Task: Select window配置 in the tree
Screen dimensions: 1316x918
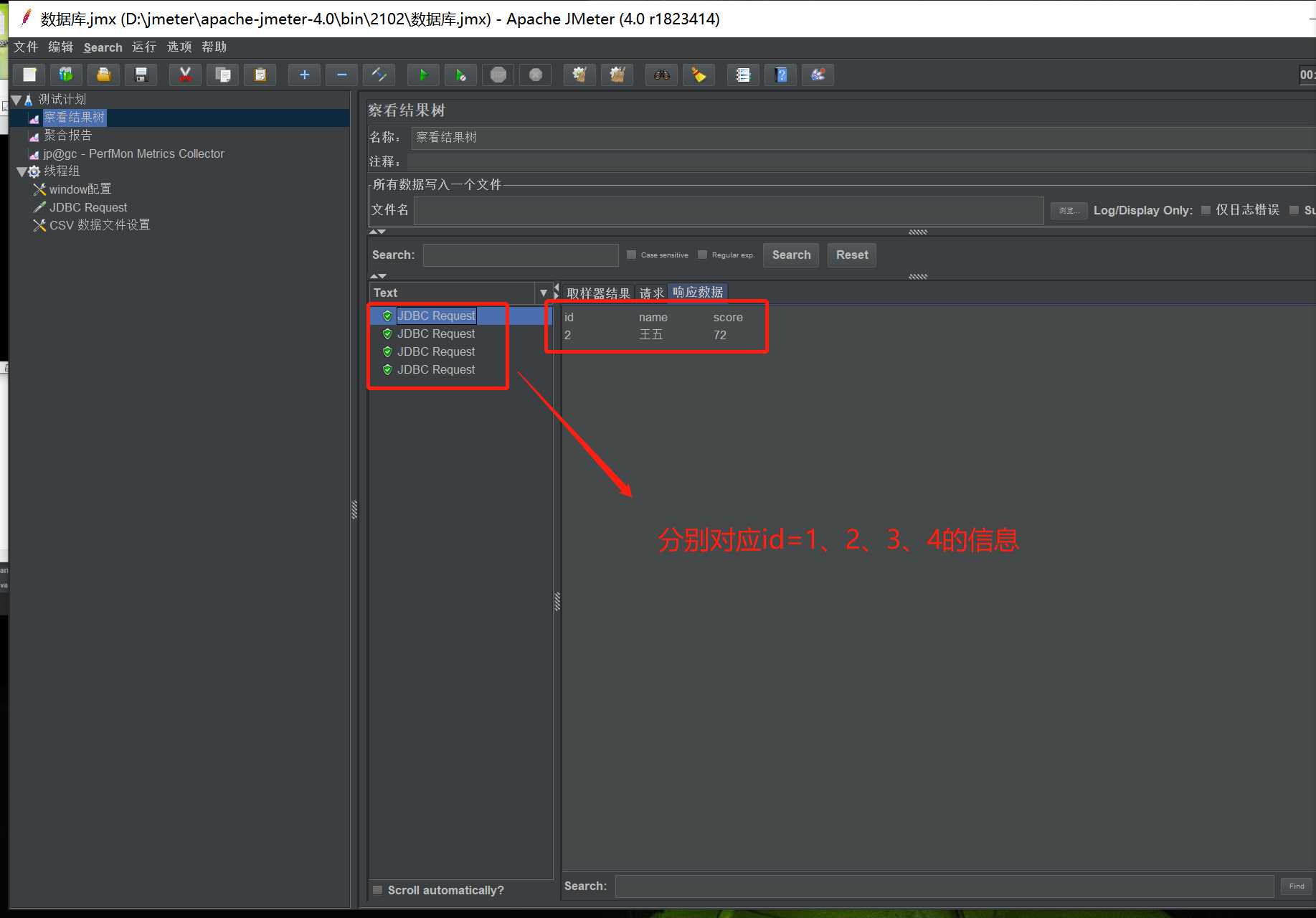Action: [80, 189]
